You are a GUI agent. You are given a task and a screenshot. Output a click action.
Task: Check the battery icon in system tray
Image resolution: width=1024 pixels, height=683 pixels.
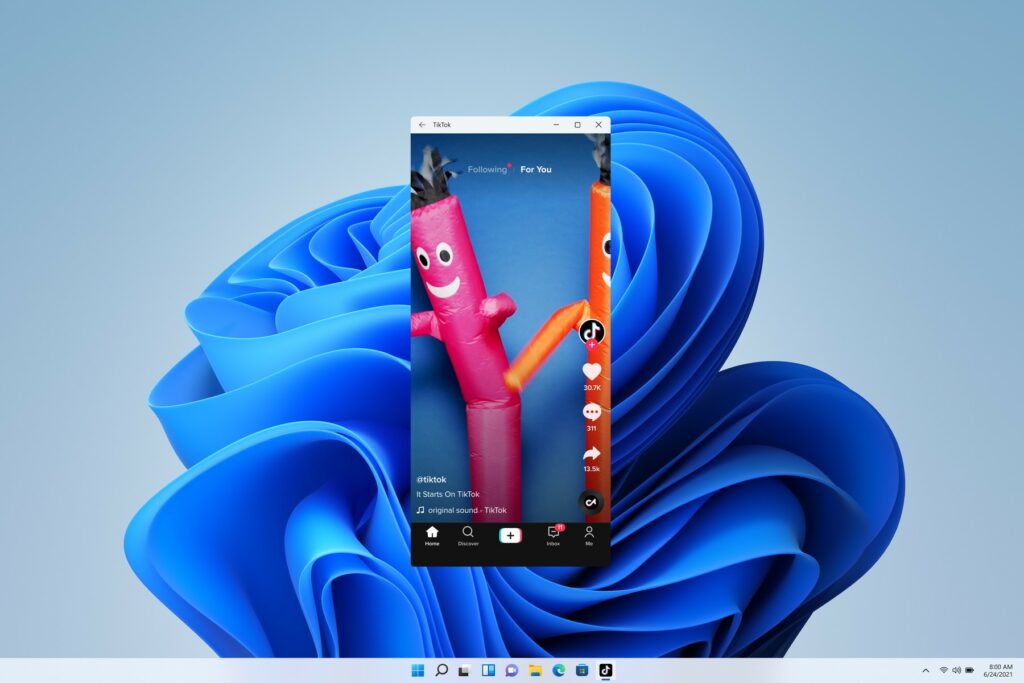click(970, 671)
